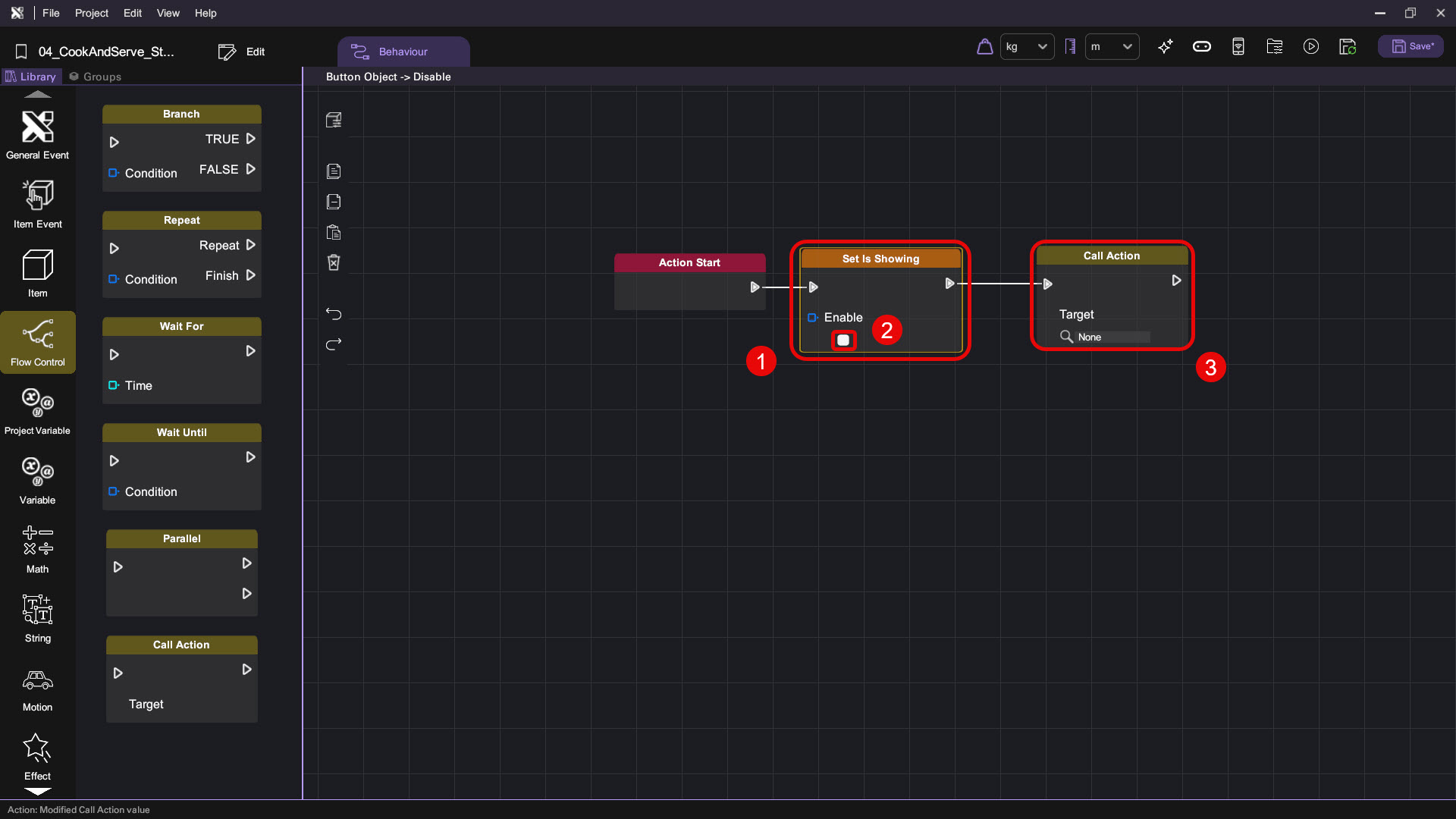Toggle the Enable checkbox in Set Is Showing

point(843,340)
